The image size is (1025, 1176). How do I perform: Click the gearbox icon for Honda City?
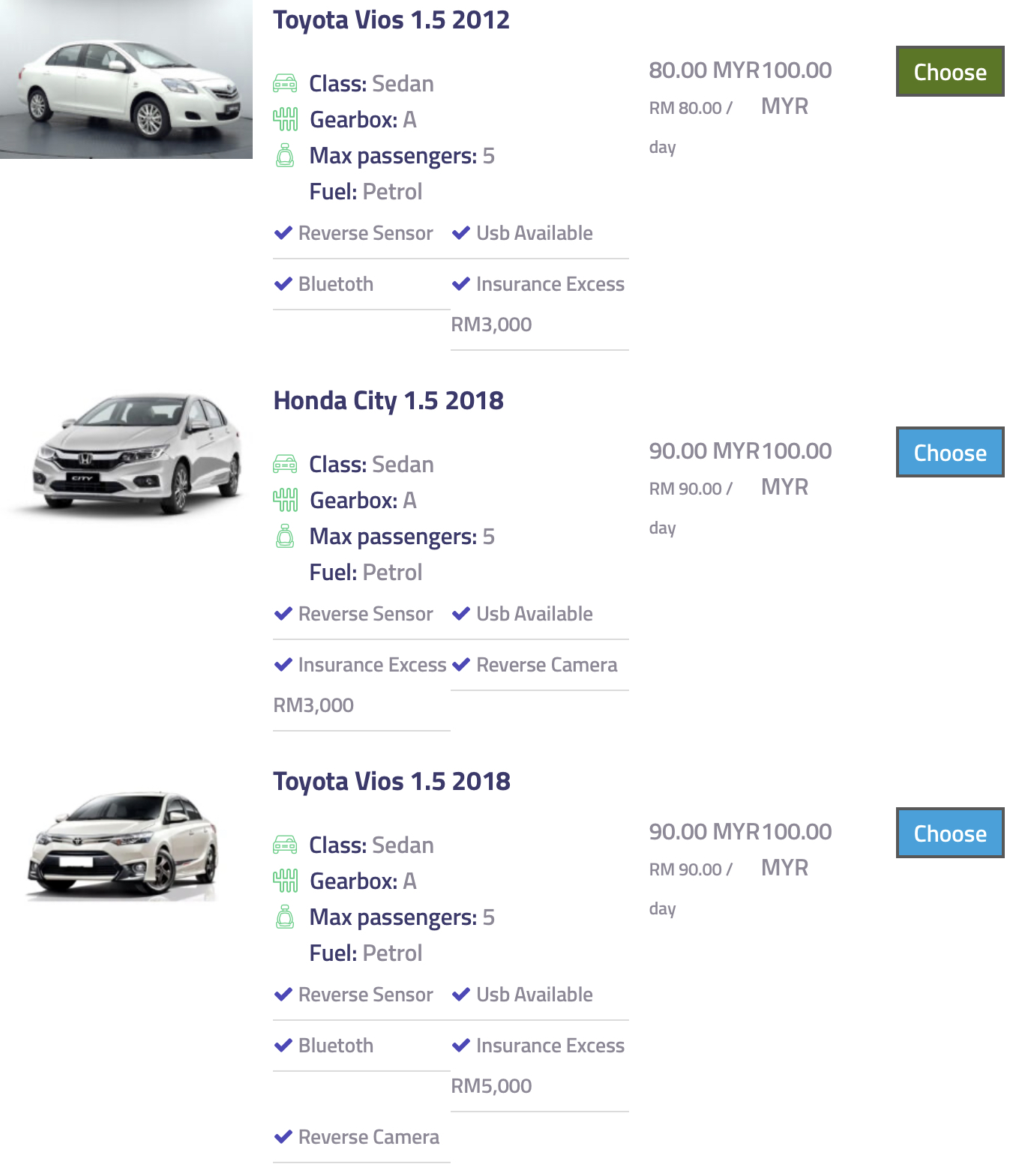(x=285, y=500)
